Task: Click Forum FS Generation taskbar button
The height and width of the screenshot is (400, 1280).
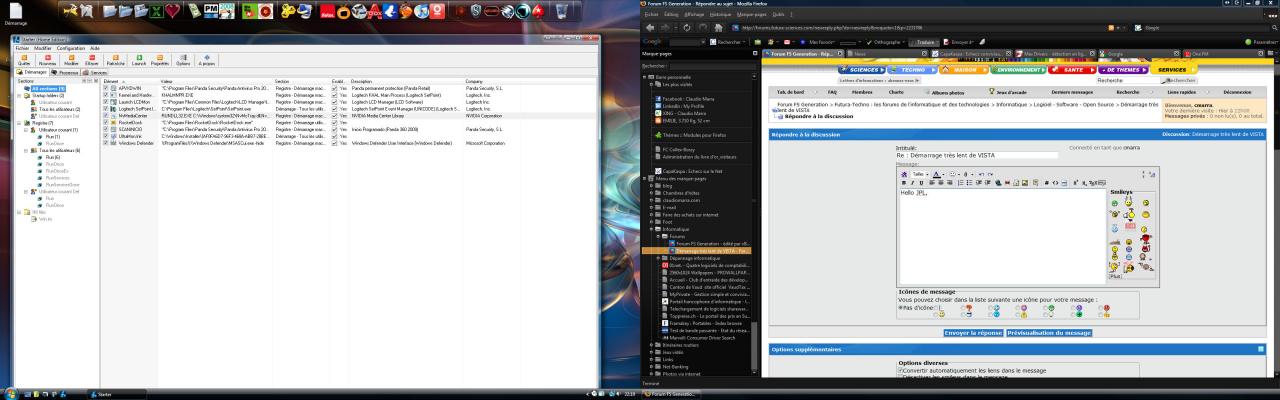Action: [x=672, y=394]
